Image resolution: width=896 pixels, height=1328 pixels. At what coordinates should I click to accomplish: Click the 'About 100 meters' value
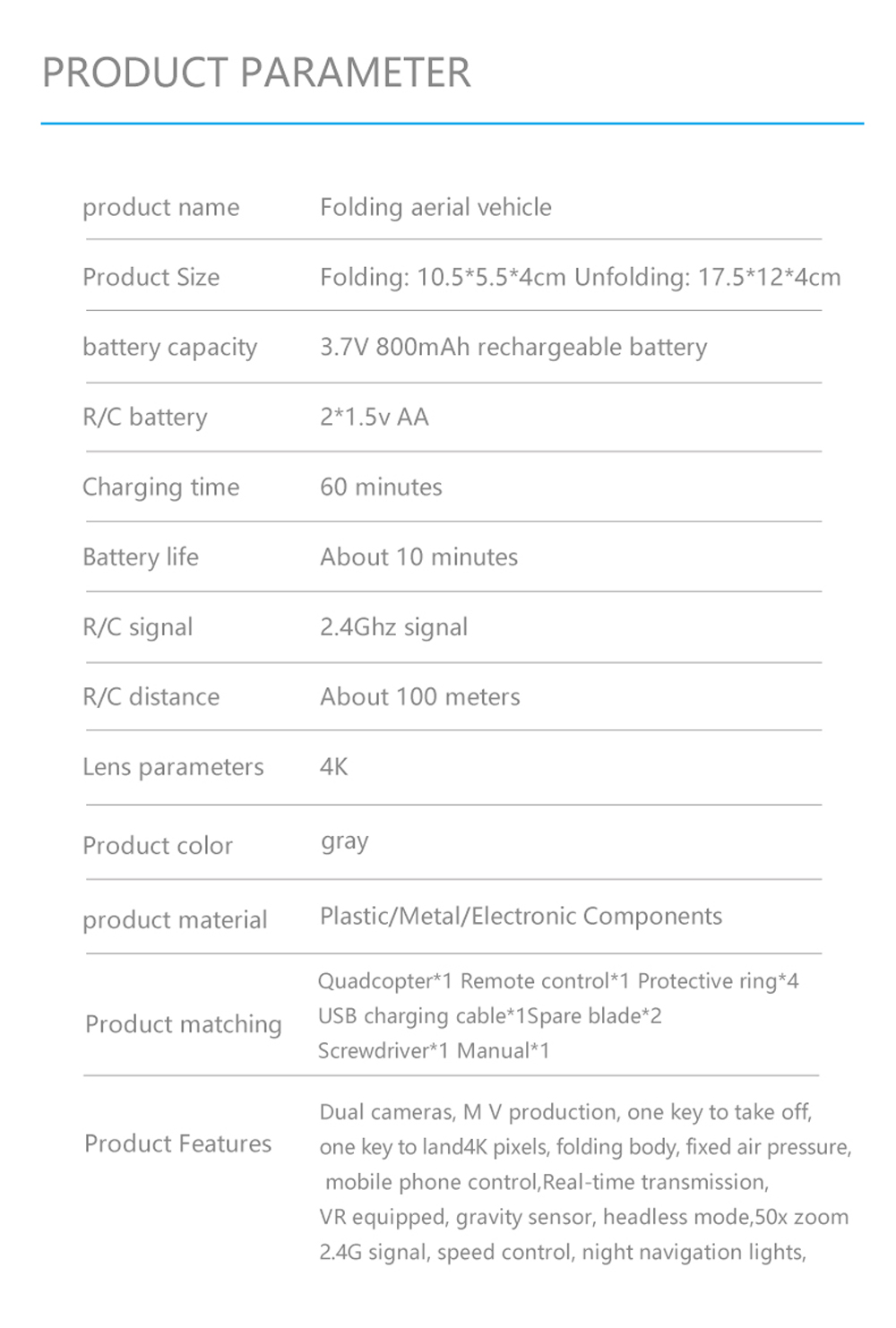point(420,697)
